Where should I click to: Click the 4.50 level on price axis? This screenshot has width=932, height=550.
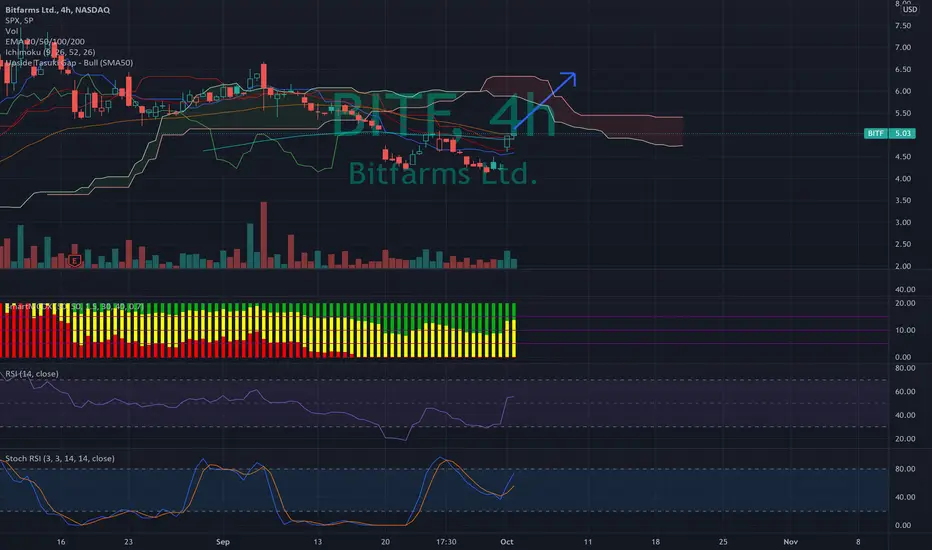coord(903,157)
